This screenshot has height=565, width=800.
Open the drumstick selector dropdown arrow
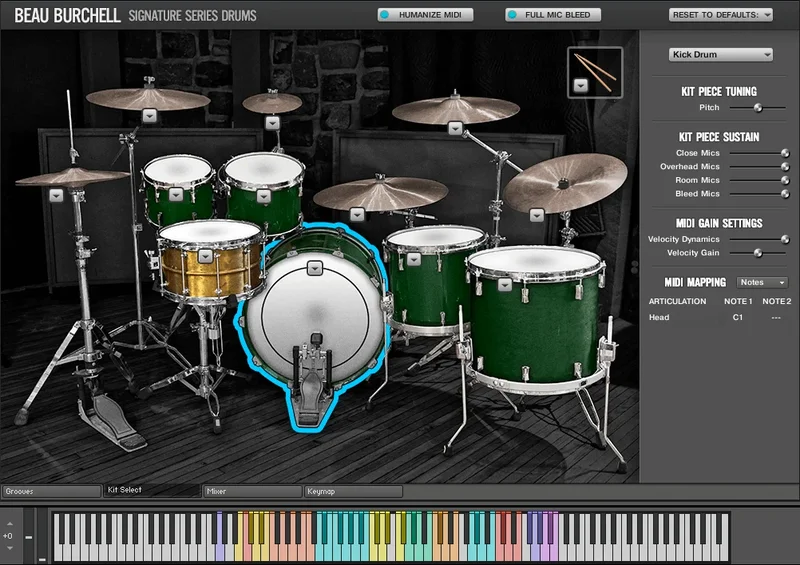point(581,85)
